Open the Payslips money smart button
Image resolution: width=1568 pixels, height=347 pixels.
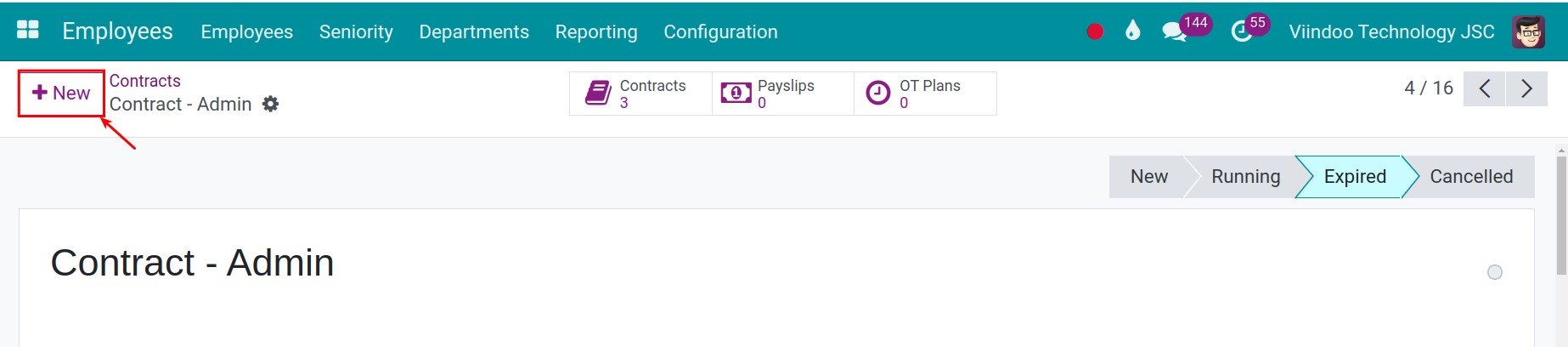point(782,94)
